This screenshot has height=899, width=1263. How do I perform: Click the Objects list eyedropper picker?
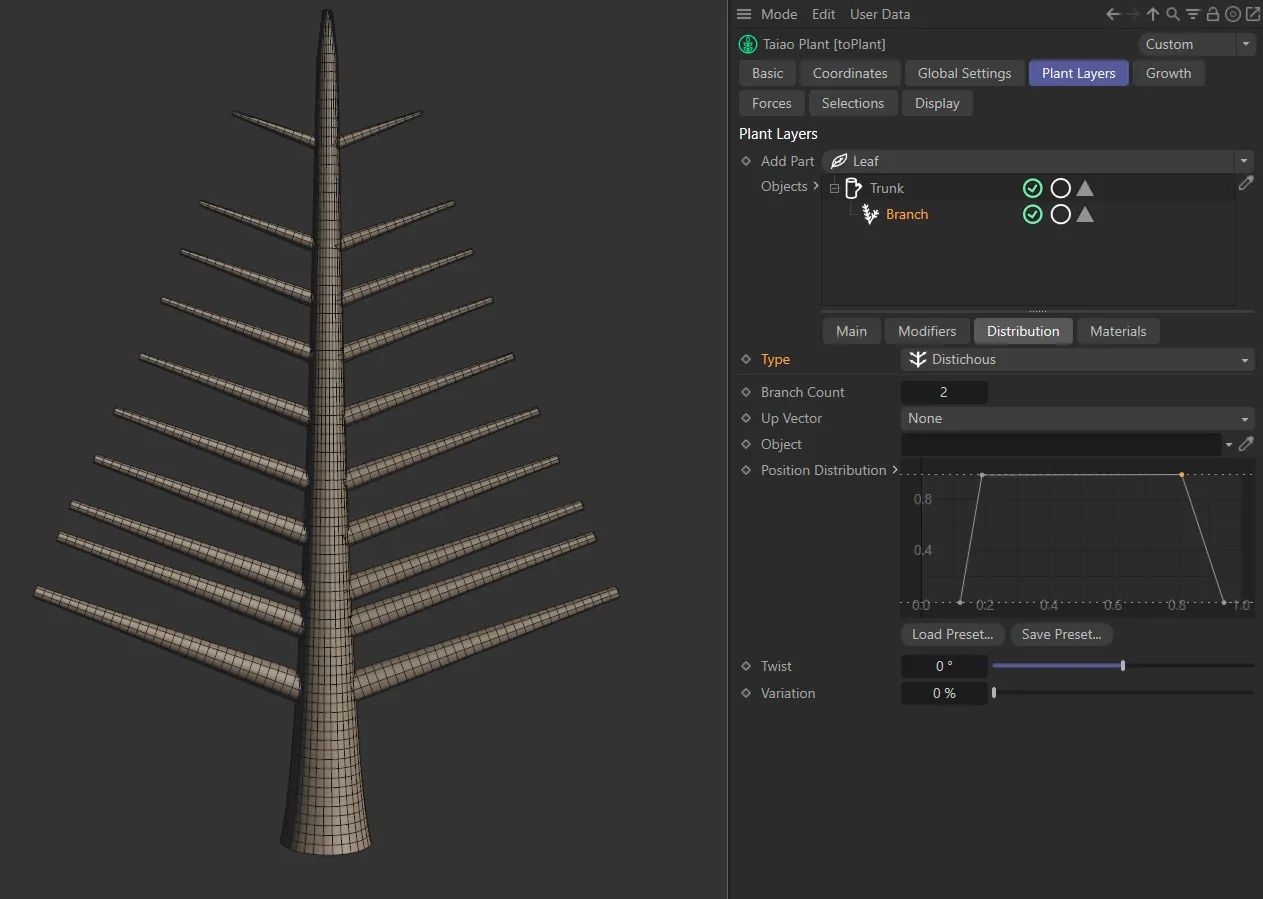pyautogui.click(x=1245, y=183)
